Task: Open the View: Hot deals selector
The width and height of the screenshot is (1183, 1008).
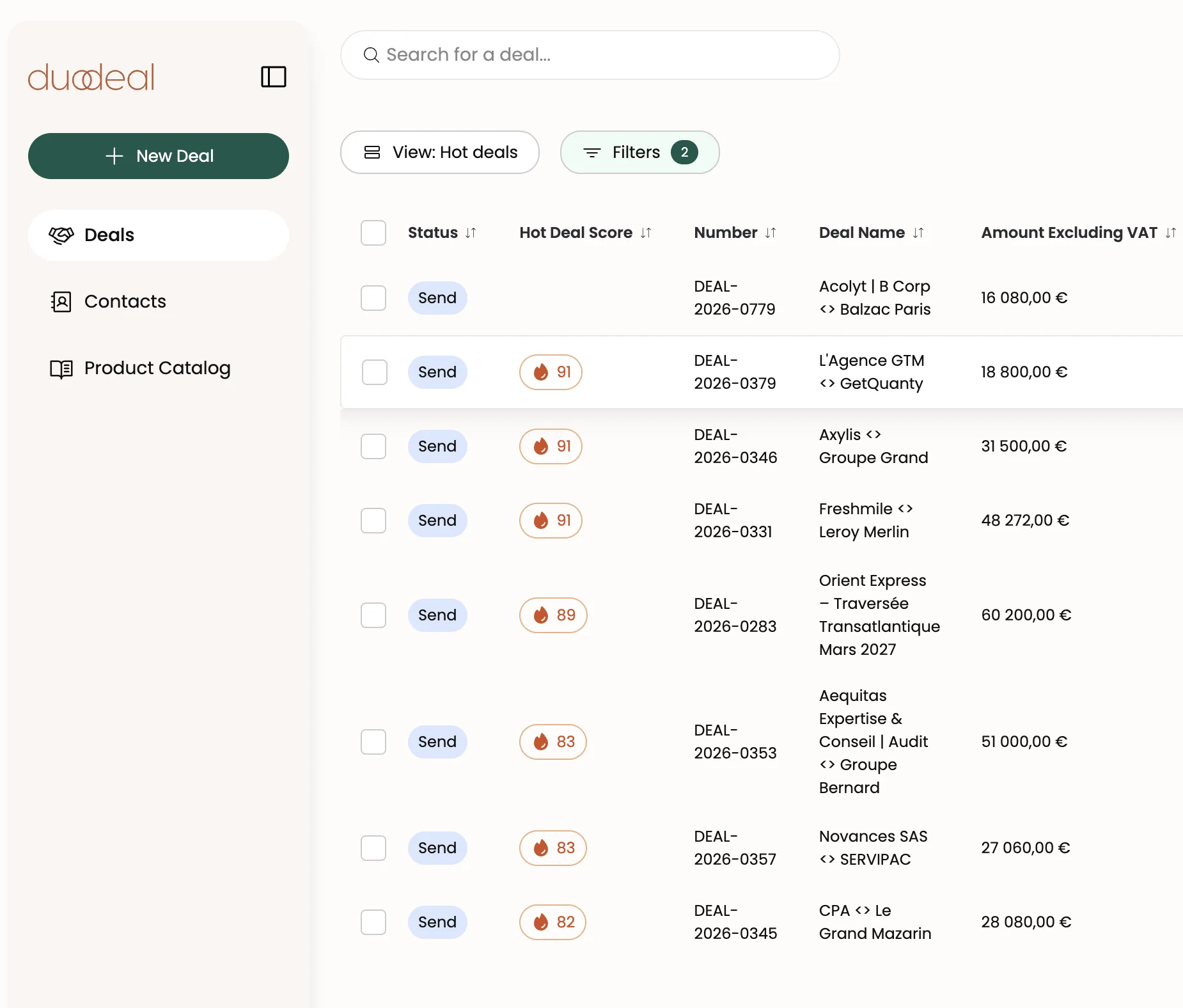Action: click(440, 152)
